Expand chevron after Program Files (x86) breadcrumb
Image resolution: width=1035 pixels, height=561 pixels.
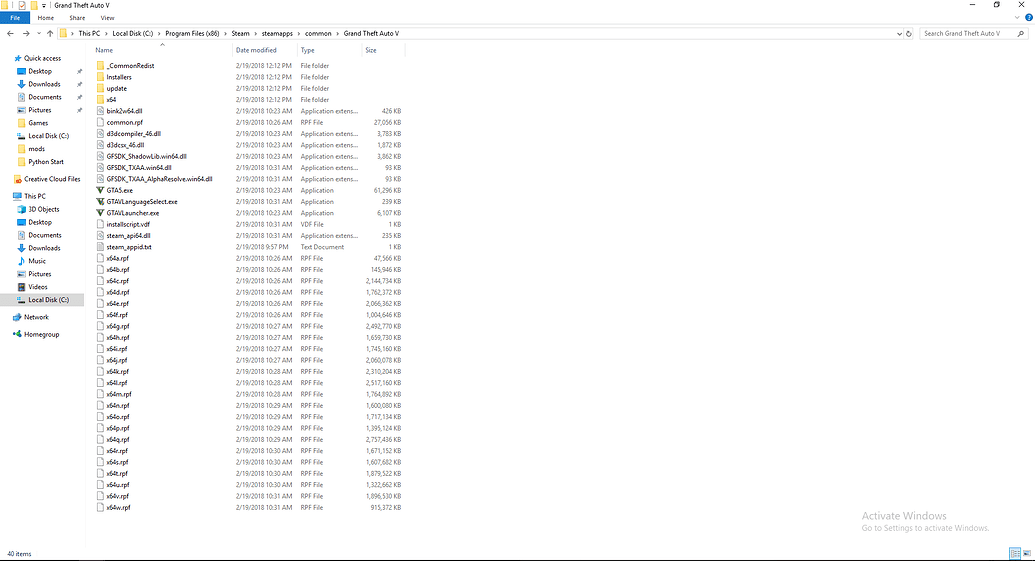pyautogui.click(x=225, y=33)
